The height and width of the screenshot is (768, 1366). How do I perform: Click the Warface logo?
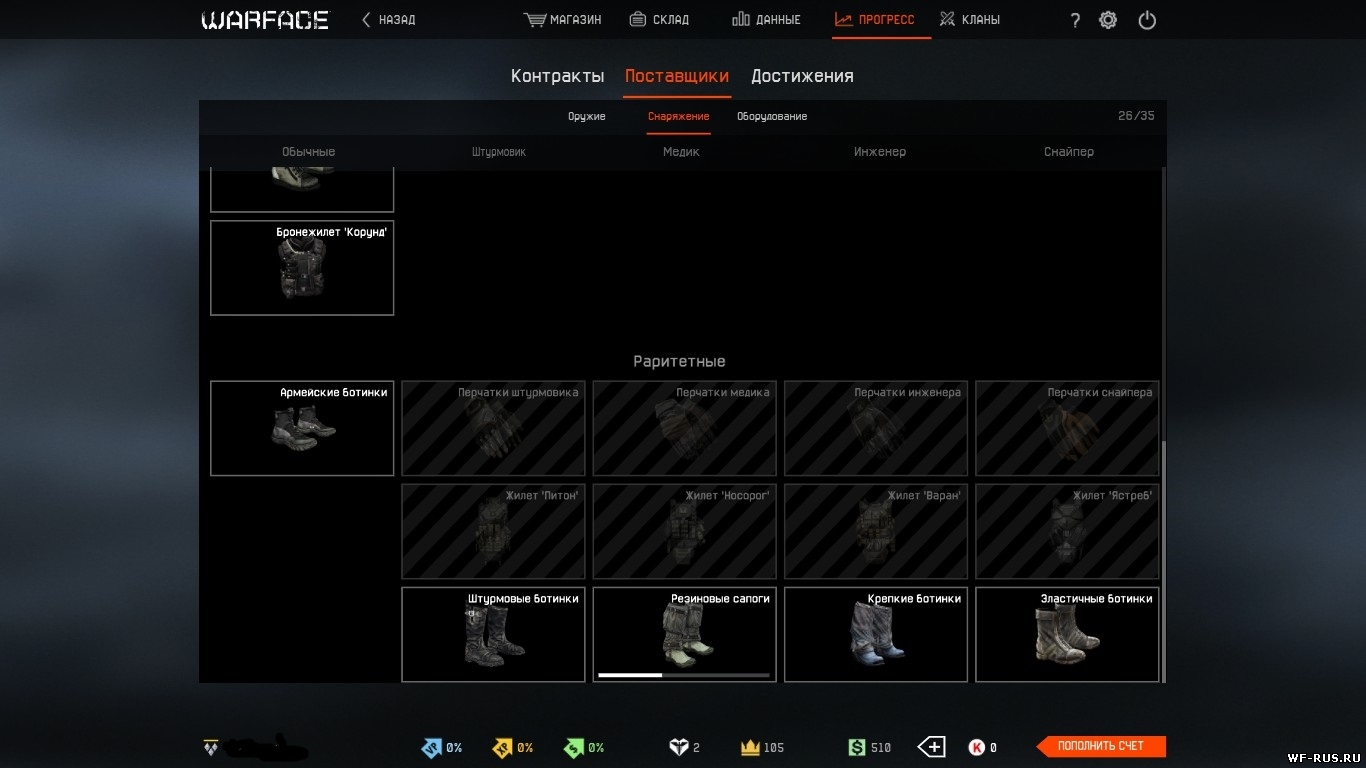(x=265, y=20)
